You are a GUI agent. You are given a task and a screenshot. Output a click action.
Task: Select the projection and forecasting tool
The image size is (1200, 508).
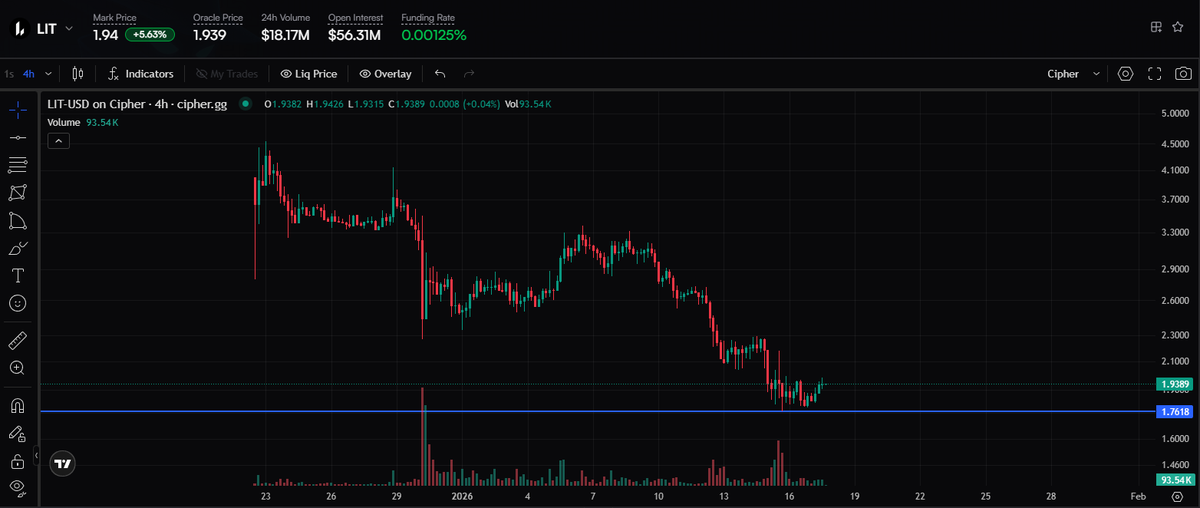click(17, 220)
